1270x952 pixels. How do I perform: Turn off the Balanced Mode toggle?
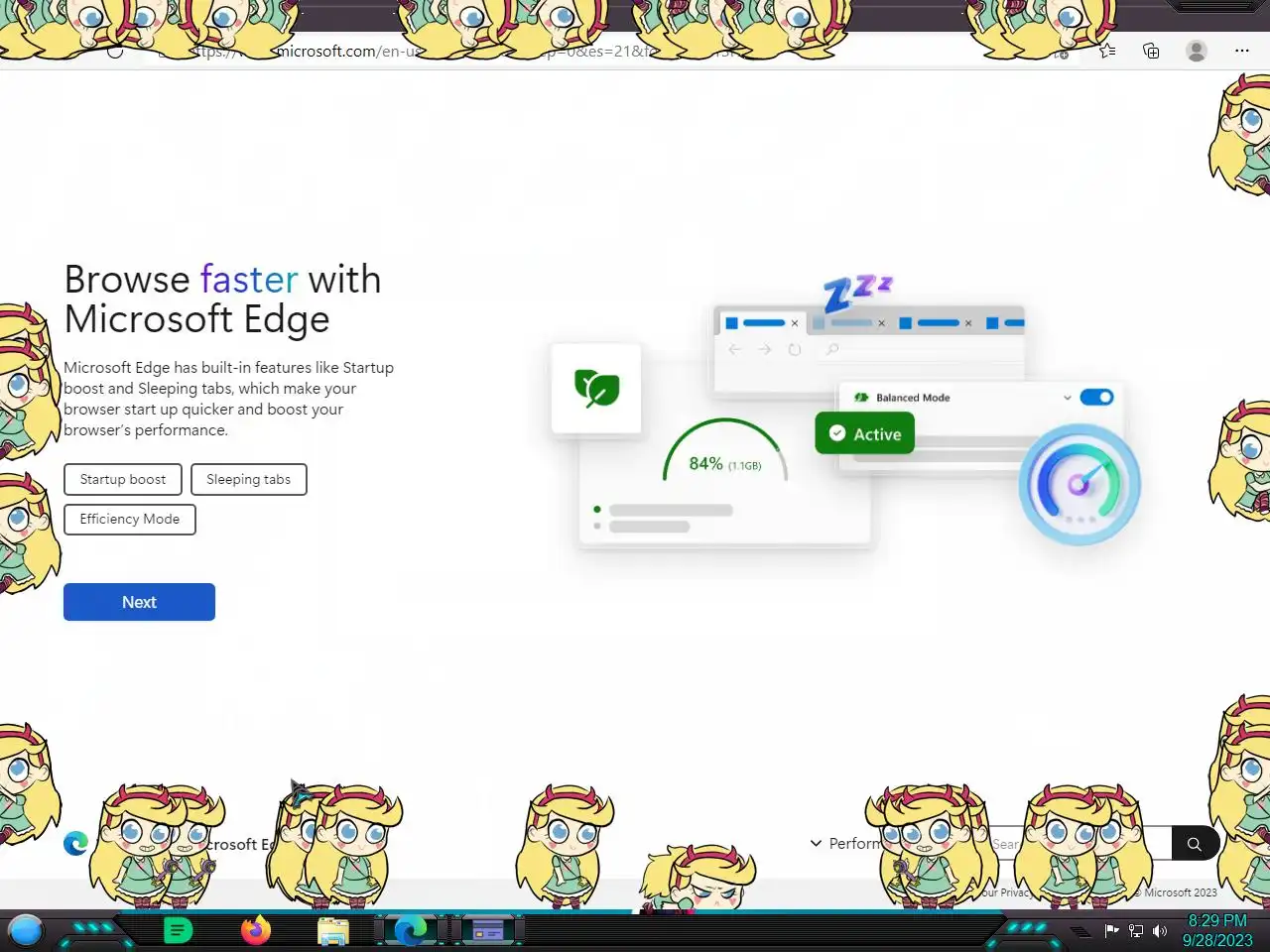pos(1096,397)
